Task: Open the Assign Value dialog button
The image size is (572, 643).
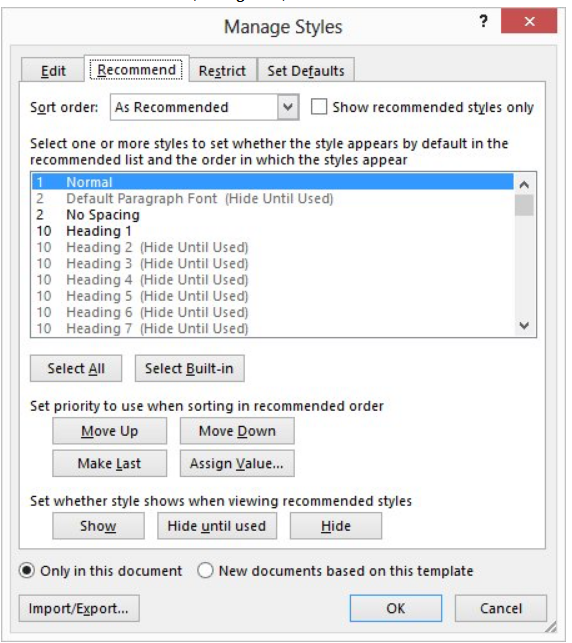Action: [x=237, y=463]
